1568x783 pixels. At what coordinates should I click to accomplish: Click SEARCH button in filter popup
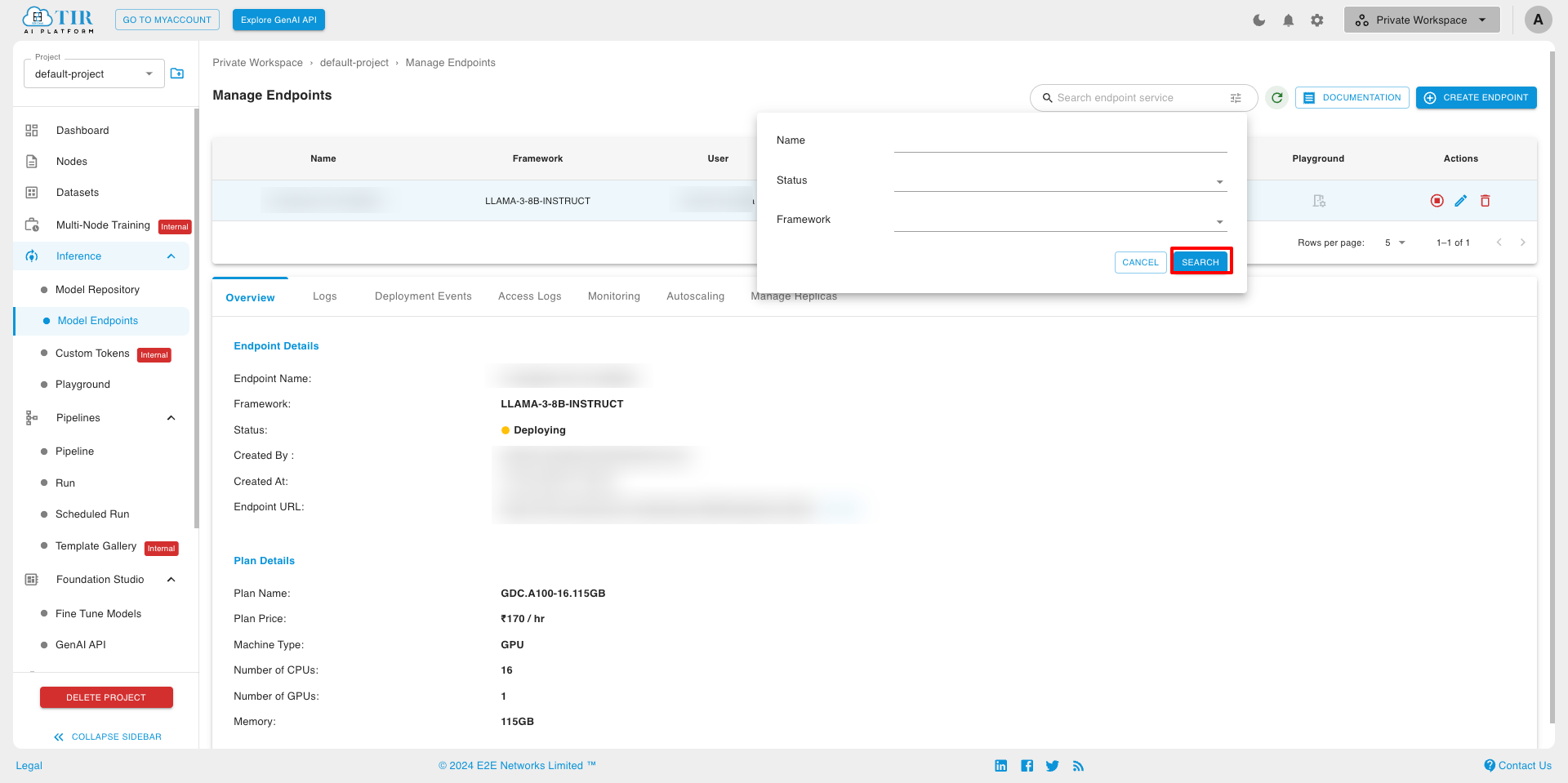point(1200,262)
